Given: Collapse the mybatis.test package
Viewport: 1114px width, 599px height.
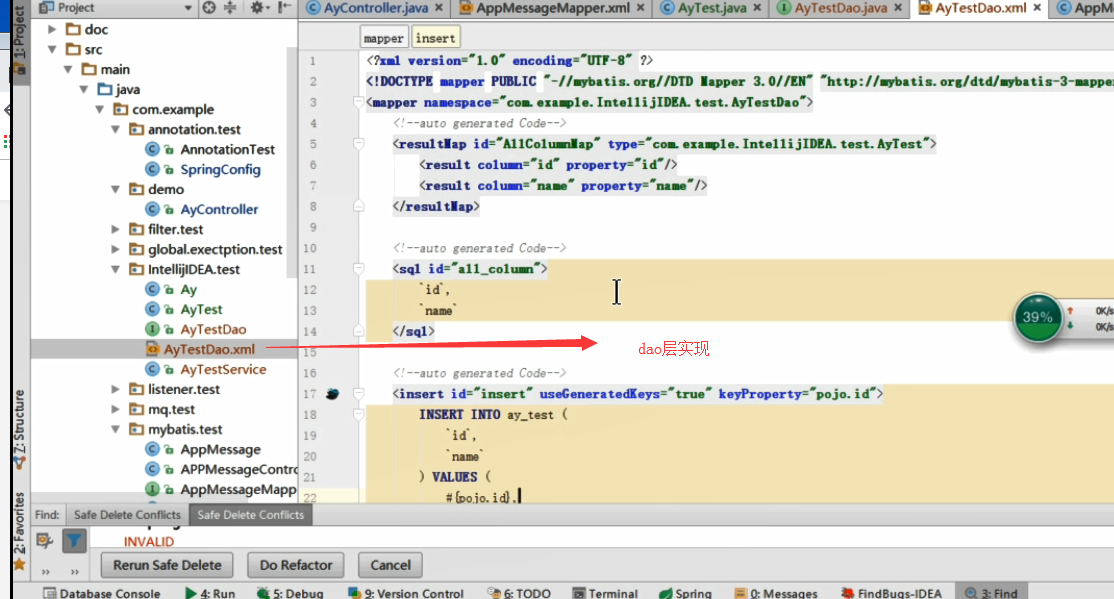Looking at the screenshot, I should (116, 429).
